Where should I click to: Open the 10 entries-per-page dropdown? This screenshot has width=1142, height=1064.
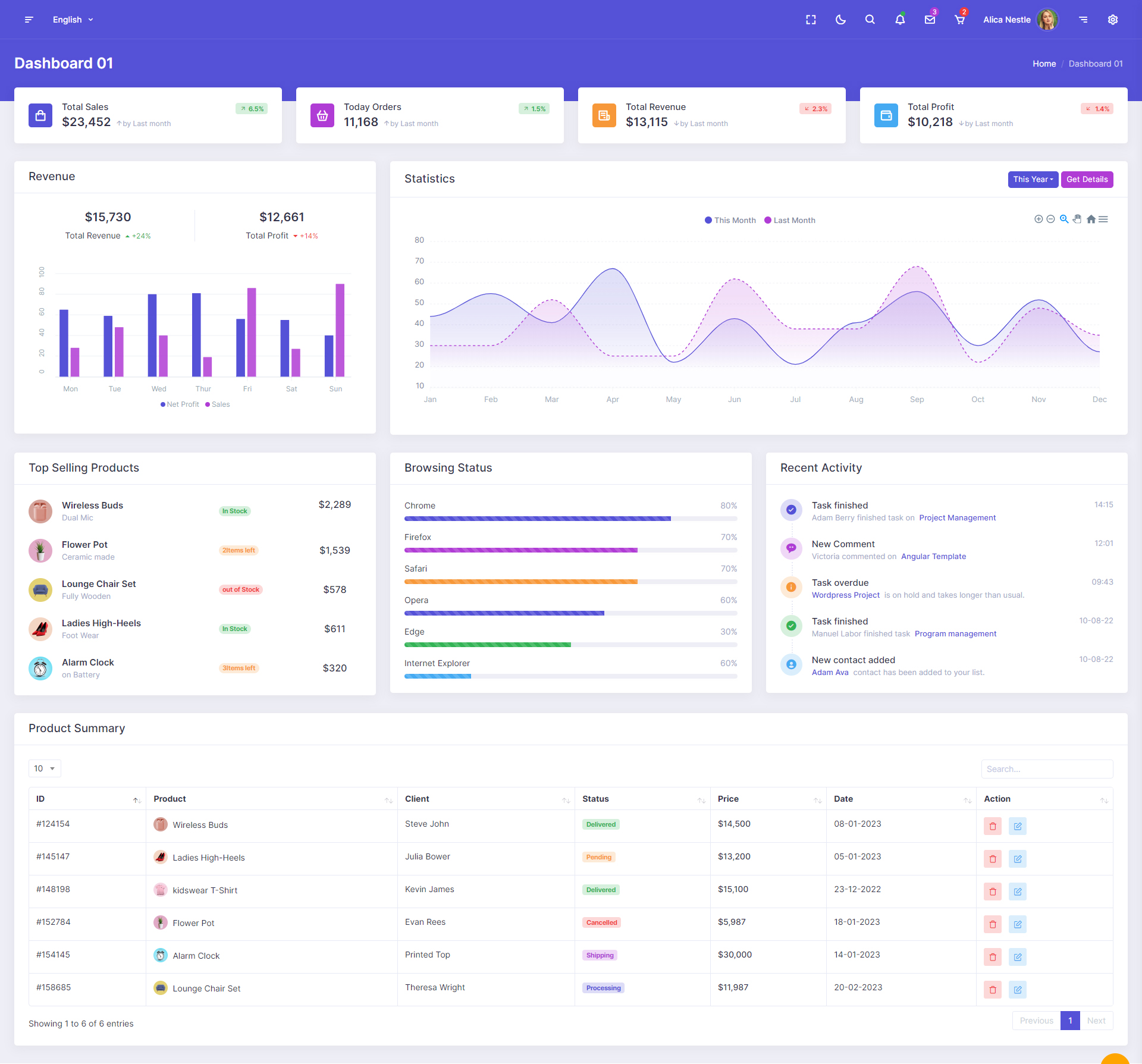coord(45,769)
